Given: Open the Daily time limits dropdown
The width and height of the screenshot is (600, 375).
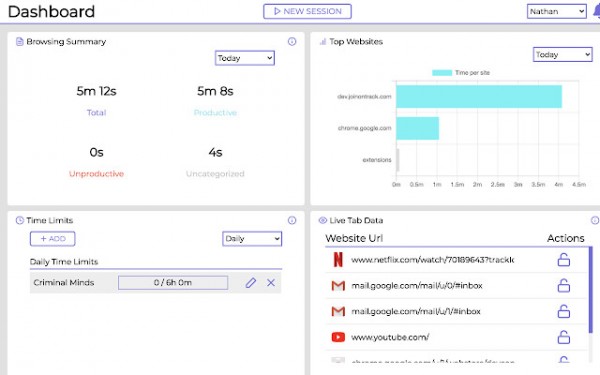Looking at the screenshot, I should tap(252, 239).
